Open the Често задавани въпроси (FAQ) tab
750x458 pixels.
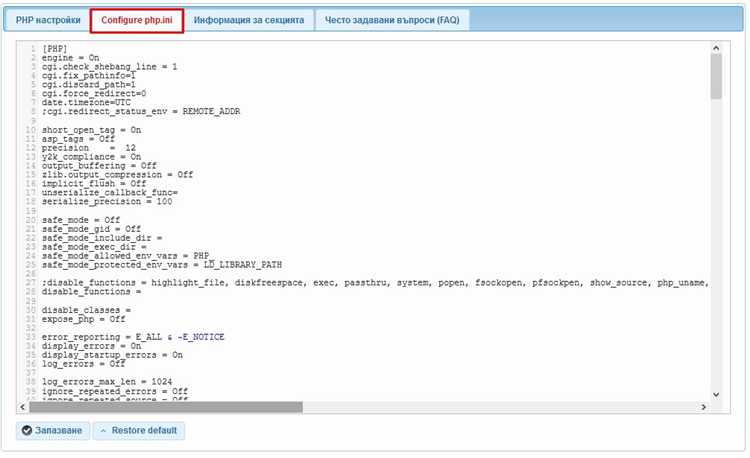pos(392,21)
